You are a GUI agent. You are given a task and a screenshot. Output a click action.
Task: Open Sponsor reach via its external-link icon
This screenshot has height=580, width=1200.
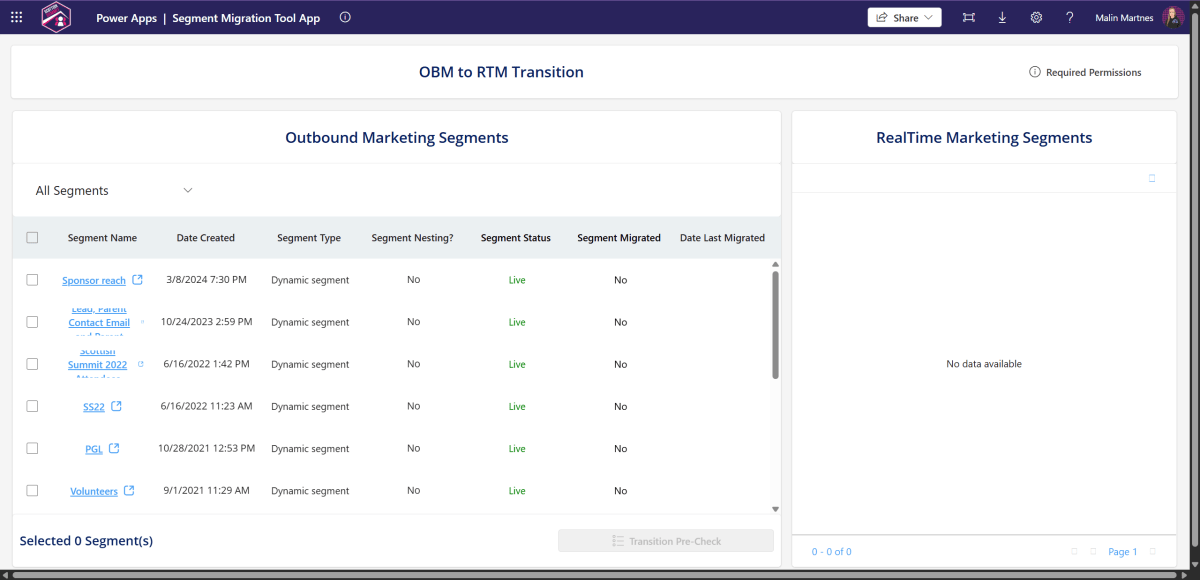tap(137, 280)
